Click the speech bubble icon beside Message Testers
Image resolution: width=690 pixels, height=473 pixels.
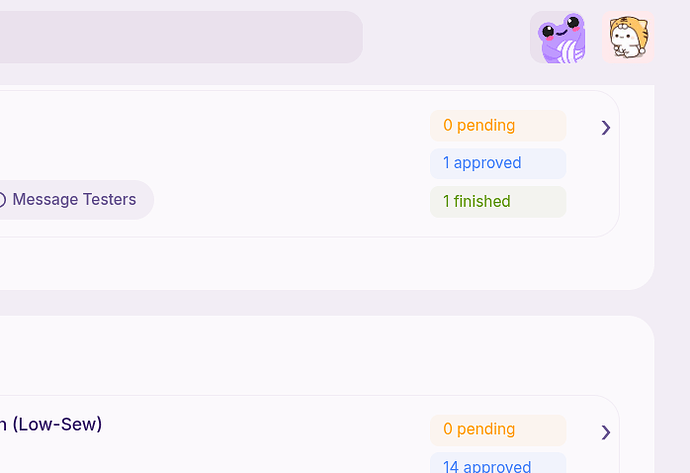[2, 200]
